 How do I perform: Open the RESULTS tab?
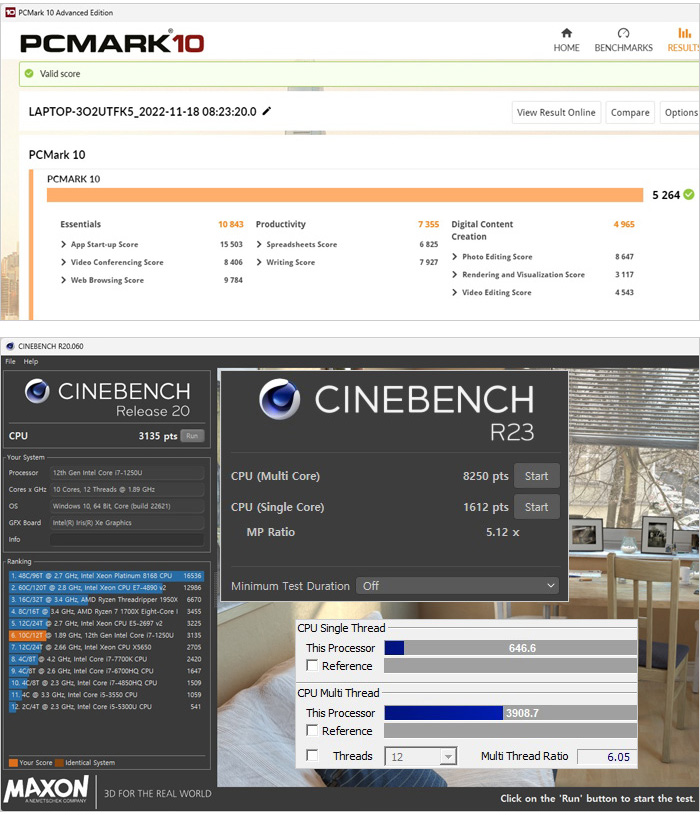tap(683, 41)
